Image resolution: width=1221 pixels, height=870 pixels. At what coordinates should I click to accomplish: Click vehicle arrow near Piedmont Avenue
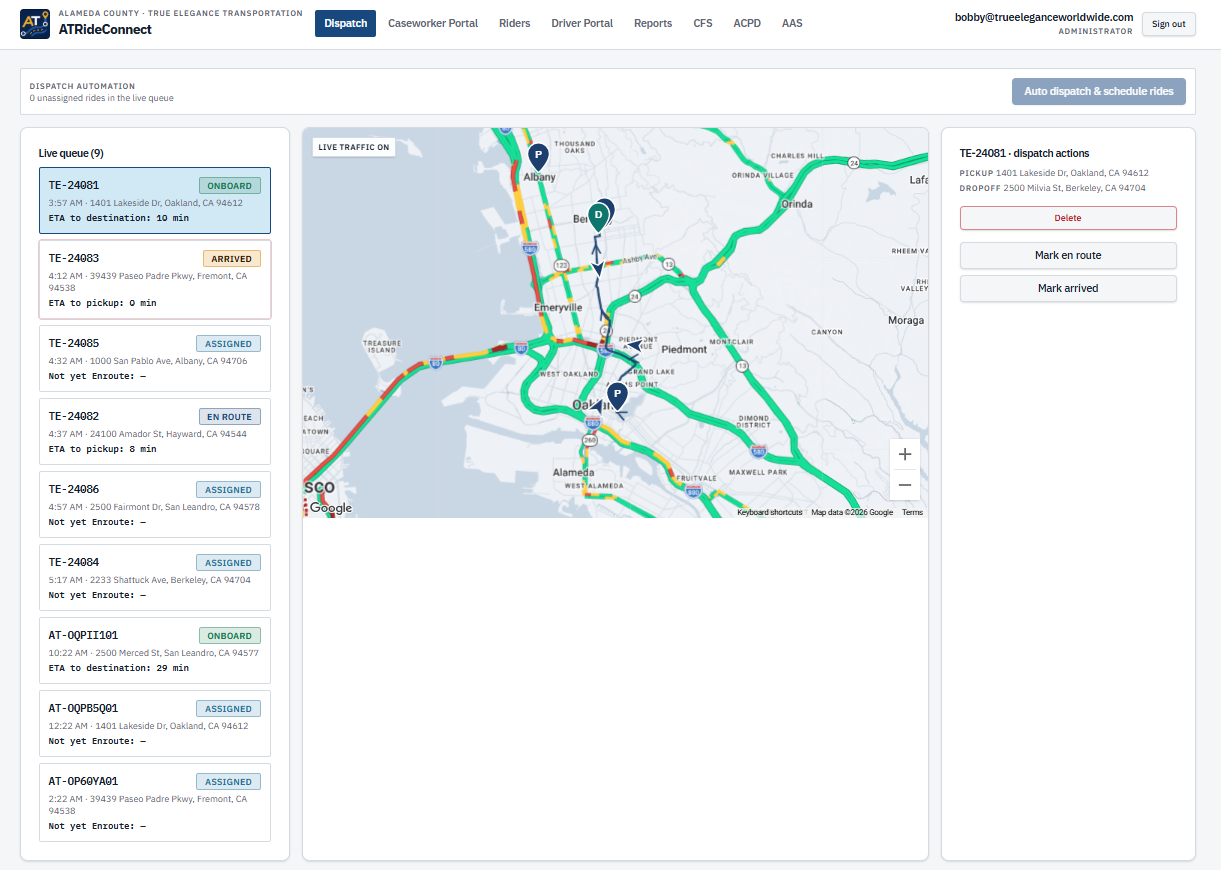click(x=633, y=345)
